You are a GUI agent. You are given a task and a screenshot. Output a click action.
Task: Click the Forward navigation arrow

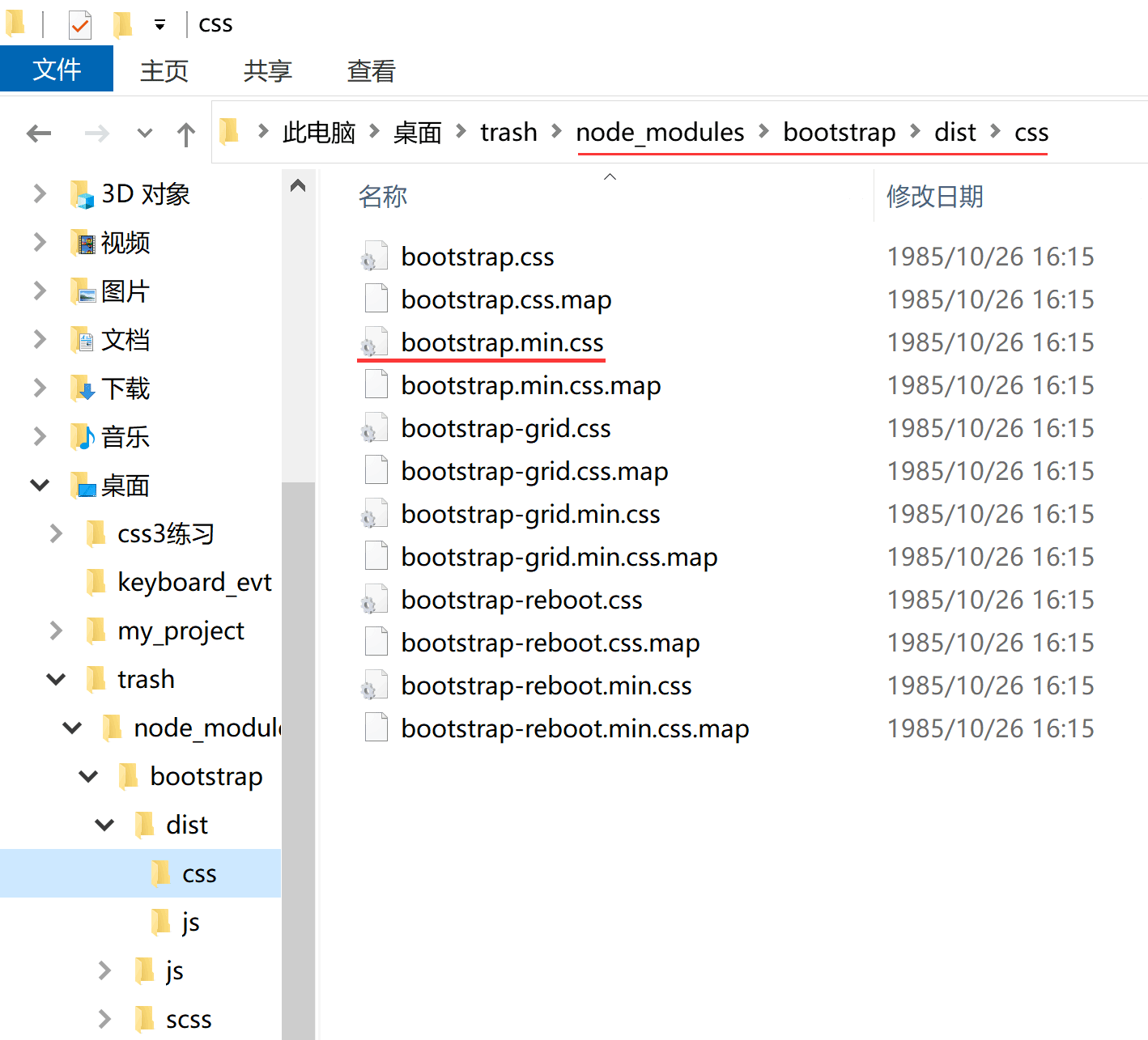point(97,133)
